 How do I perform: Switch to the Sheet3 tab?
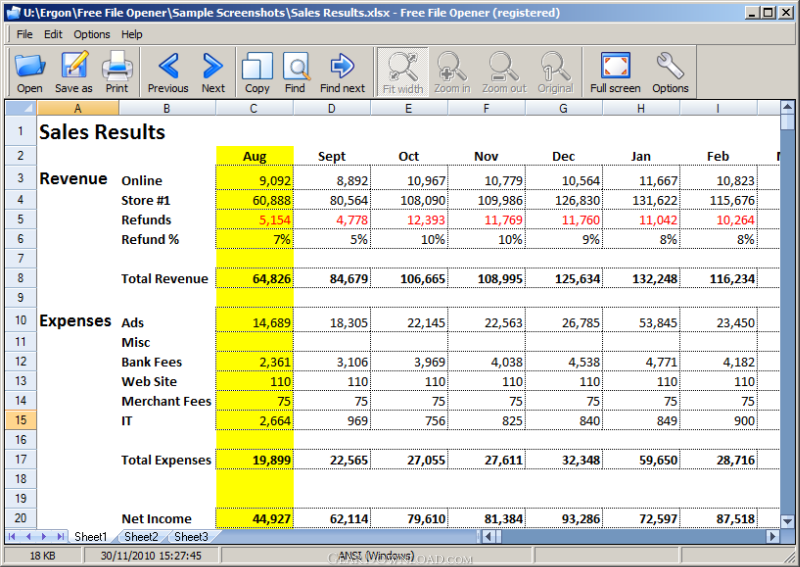(x=191, y=536)
